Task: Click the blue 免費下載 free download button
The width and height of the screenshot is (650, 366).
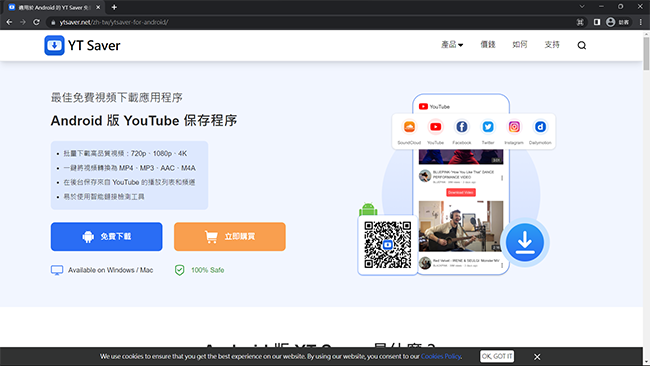Action: pos(107,237)
